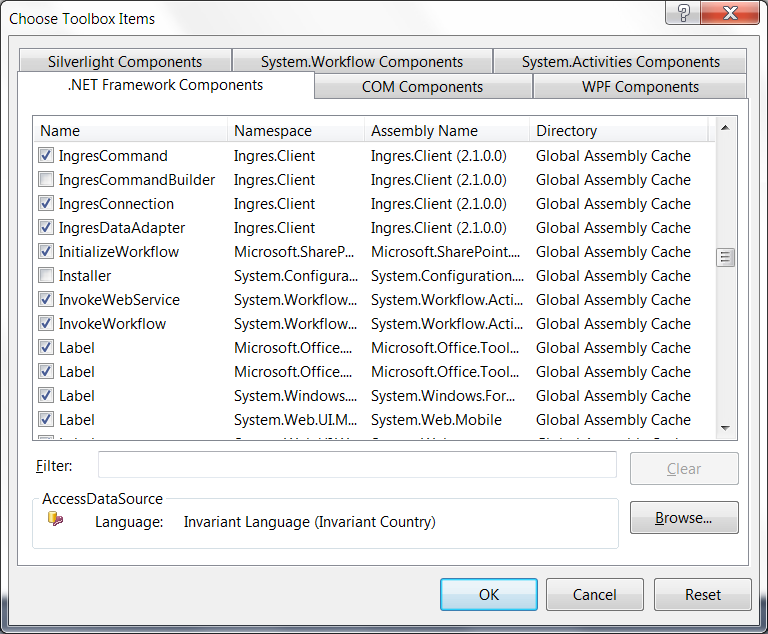Switch to the COM Components tab
The width and height of the screenshot is (768, 634).
point(423,87)
